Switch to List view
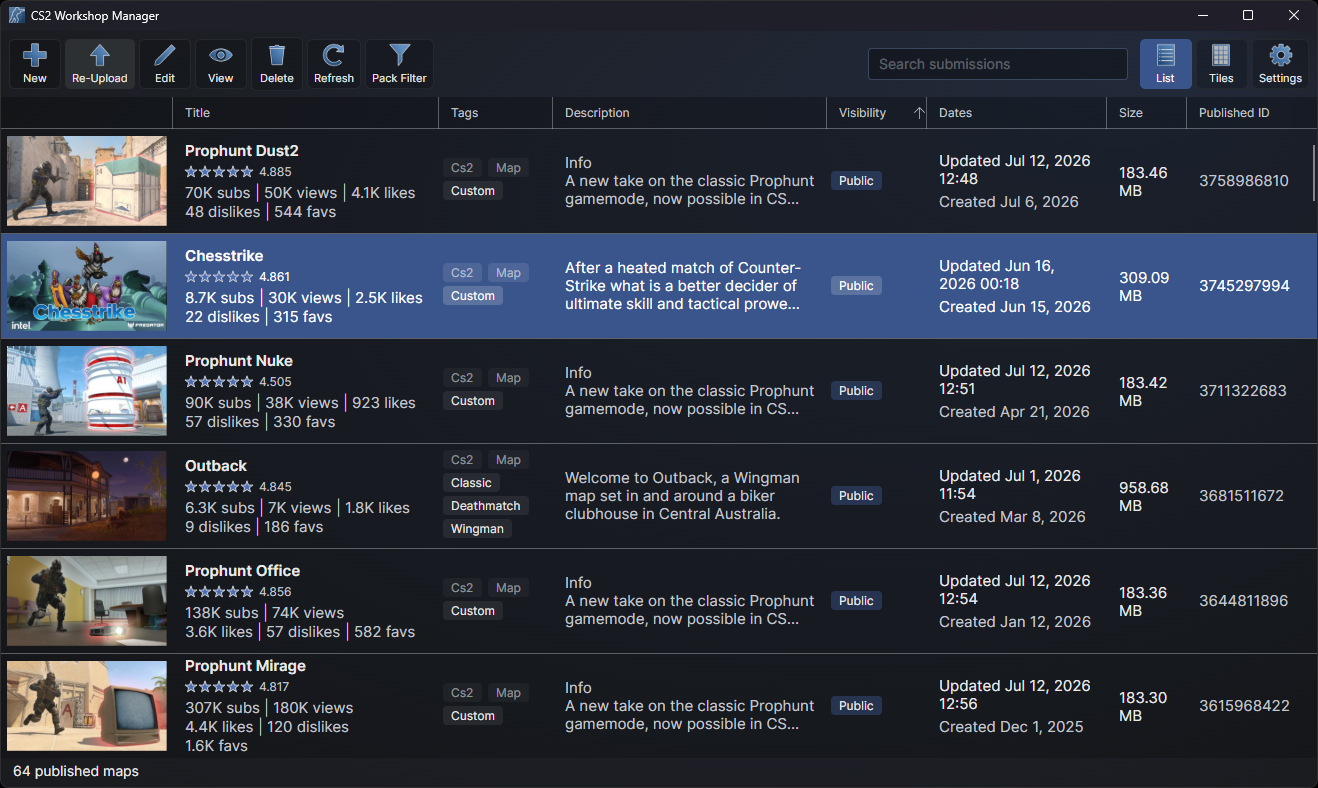 point(1166,64)
